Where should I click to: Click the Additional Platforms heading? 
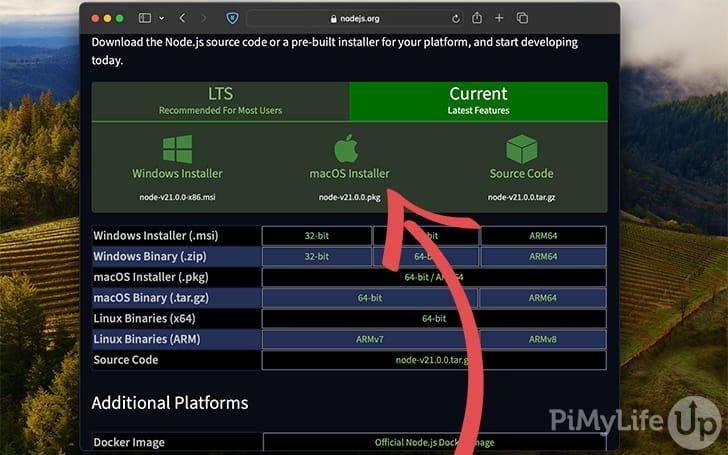(170, 403)
